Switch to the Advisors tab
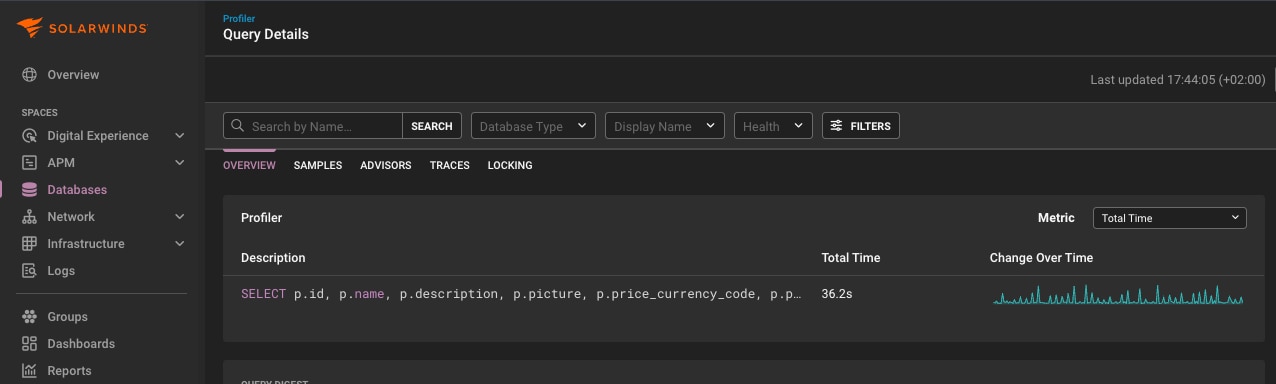 click(386, 165)
